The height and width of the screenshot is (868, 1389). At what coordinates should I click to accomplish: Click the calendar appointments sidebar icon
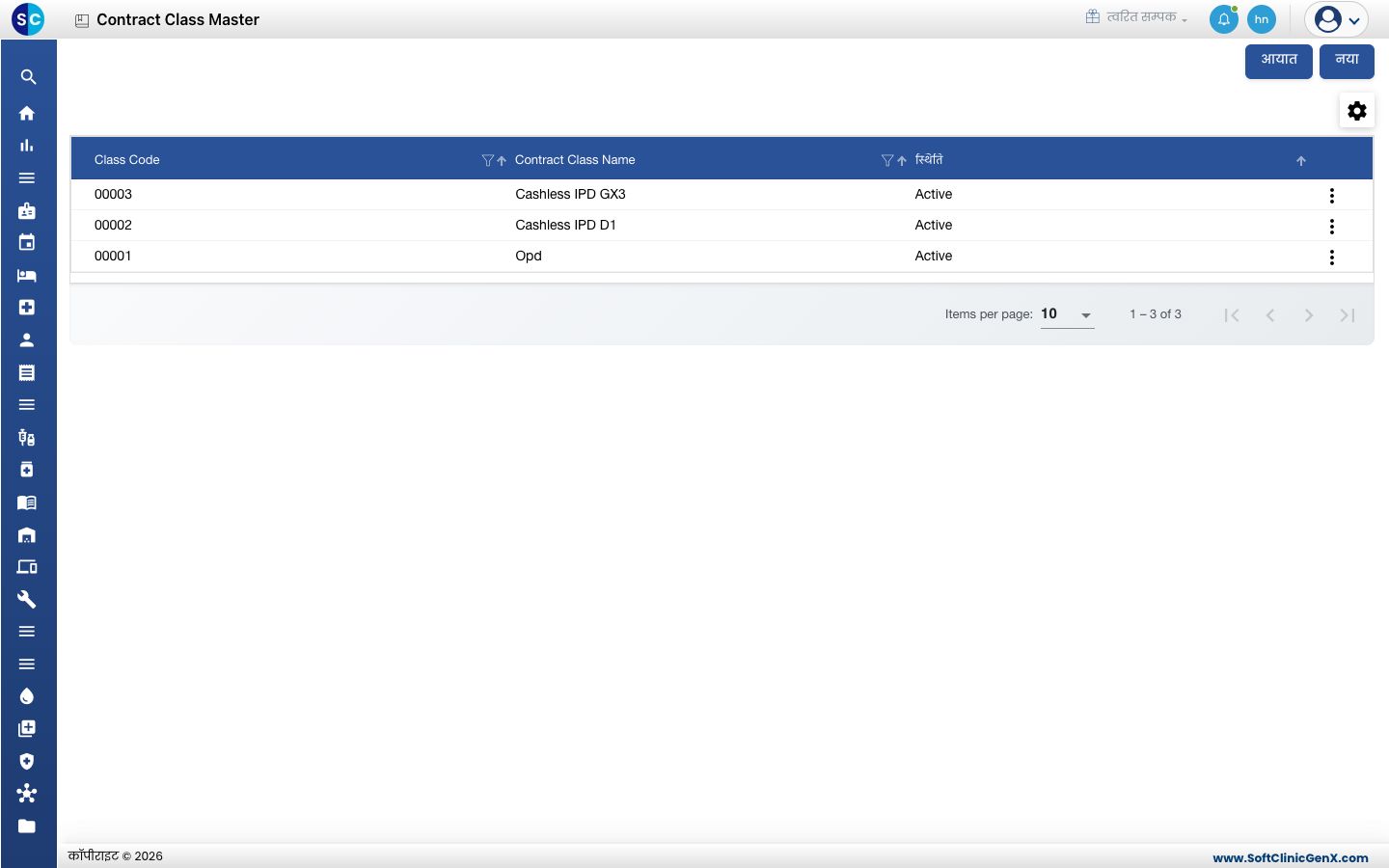pos(27,242)
